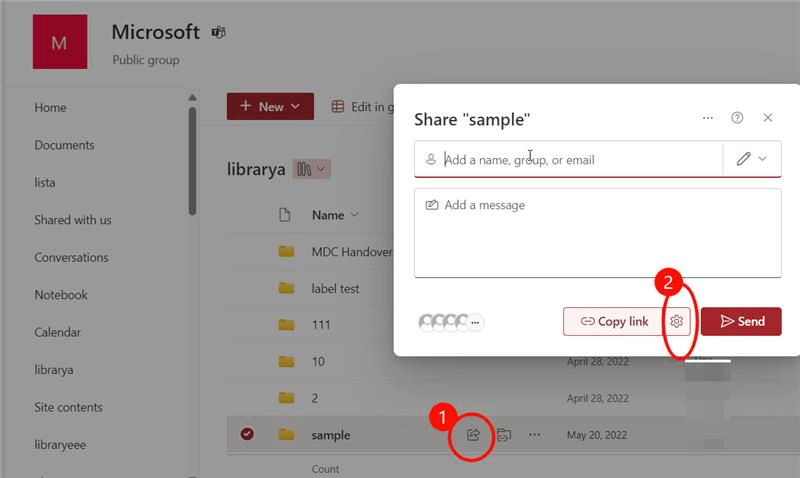Image resolution: width=800 pixels, height=478 pixels.
Task: Click the Count label below the list
Action: [326, 469]
